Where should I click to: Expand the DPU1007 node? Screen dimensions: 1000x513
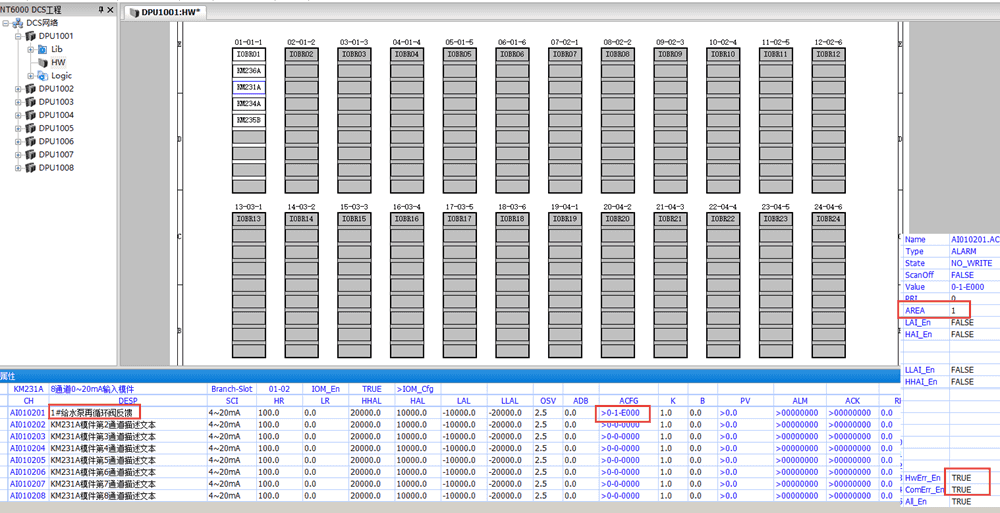(x=18, y=154)
